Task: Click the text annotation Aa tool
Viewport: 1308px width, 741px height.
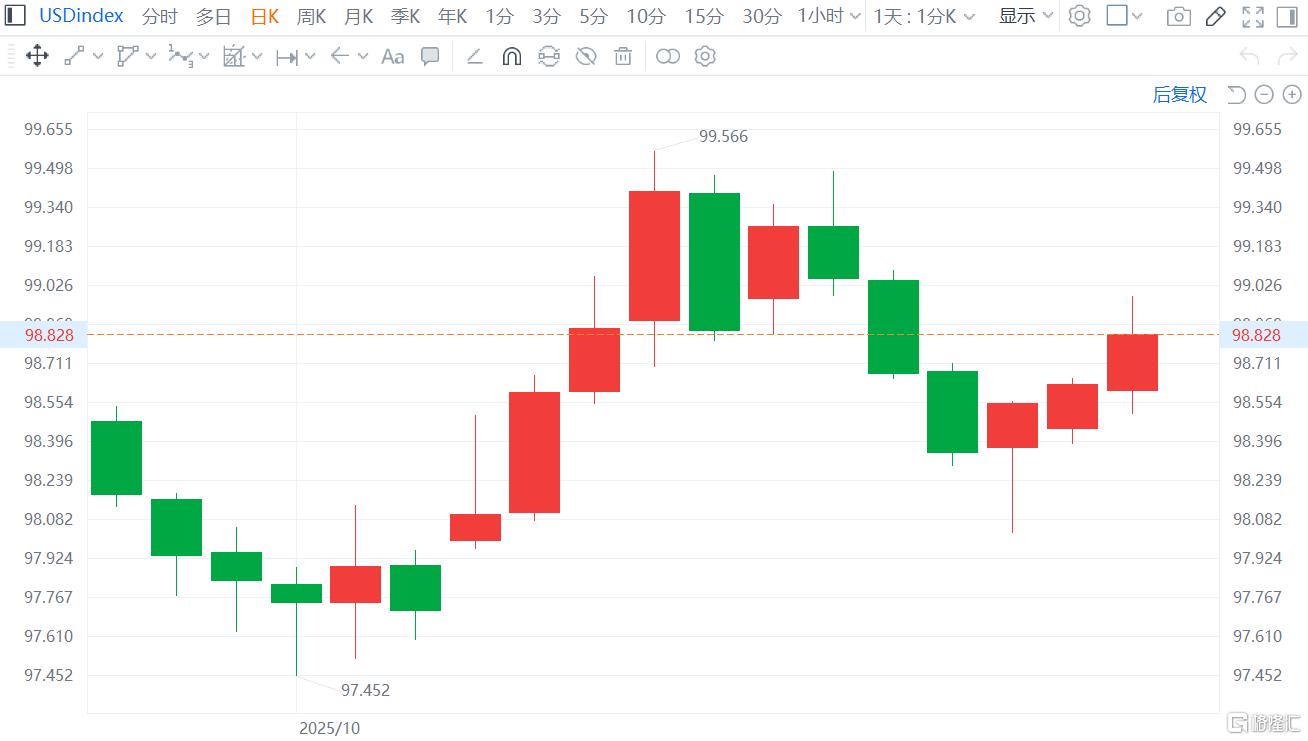Action: click(x=393, y=56)
